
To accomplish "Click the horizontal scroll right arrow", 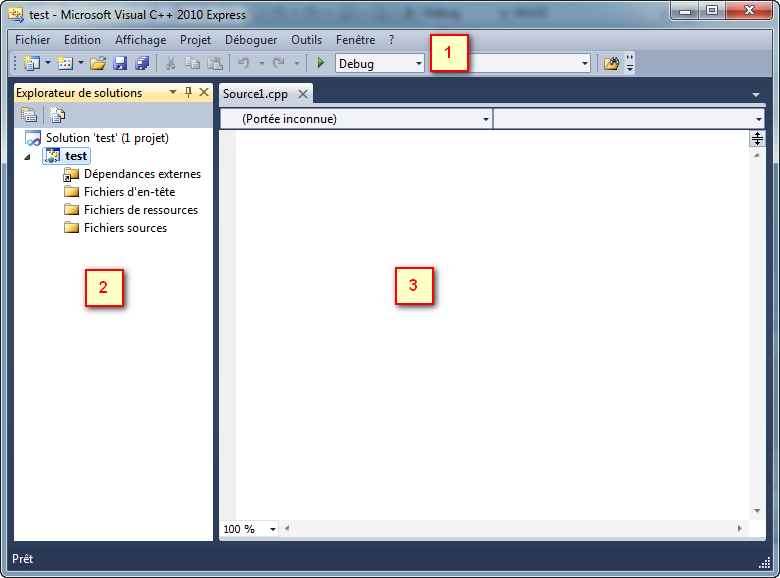I will tap(740, 529).
